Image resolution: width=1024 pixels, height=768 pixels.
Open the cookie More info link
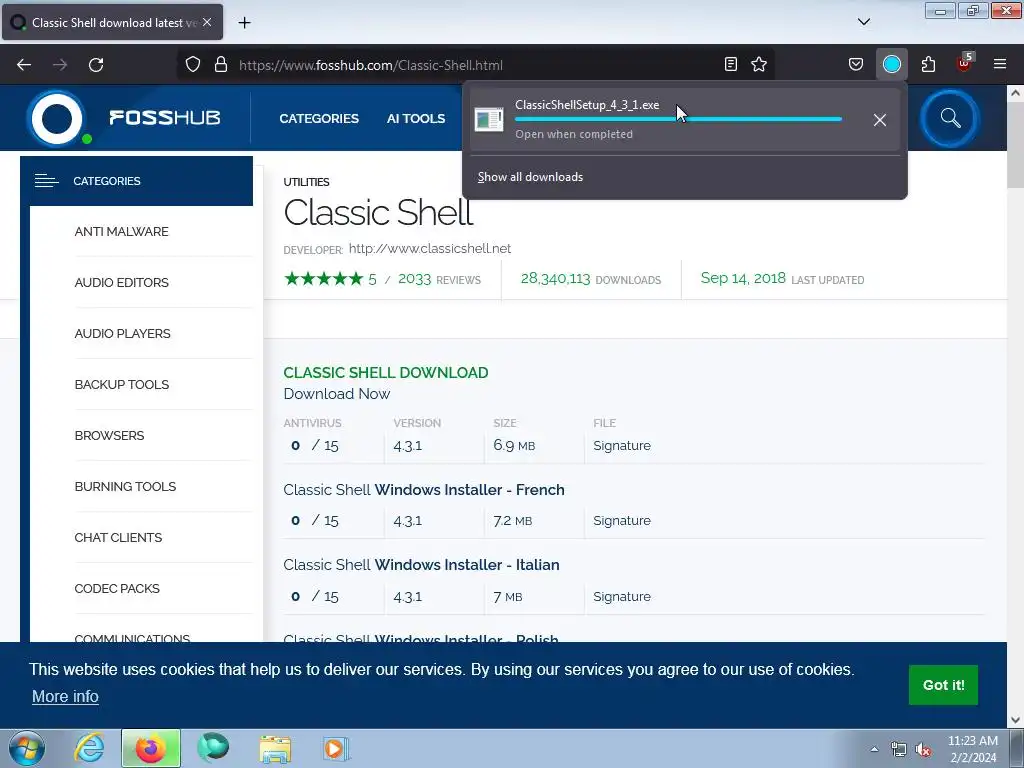tap(65, 697)
